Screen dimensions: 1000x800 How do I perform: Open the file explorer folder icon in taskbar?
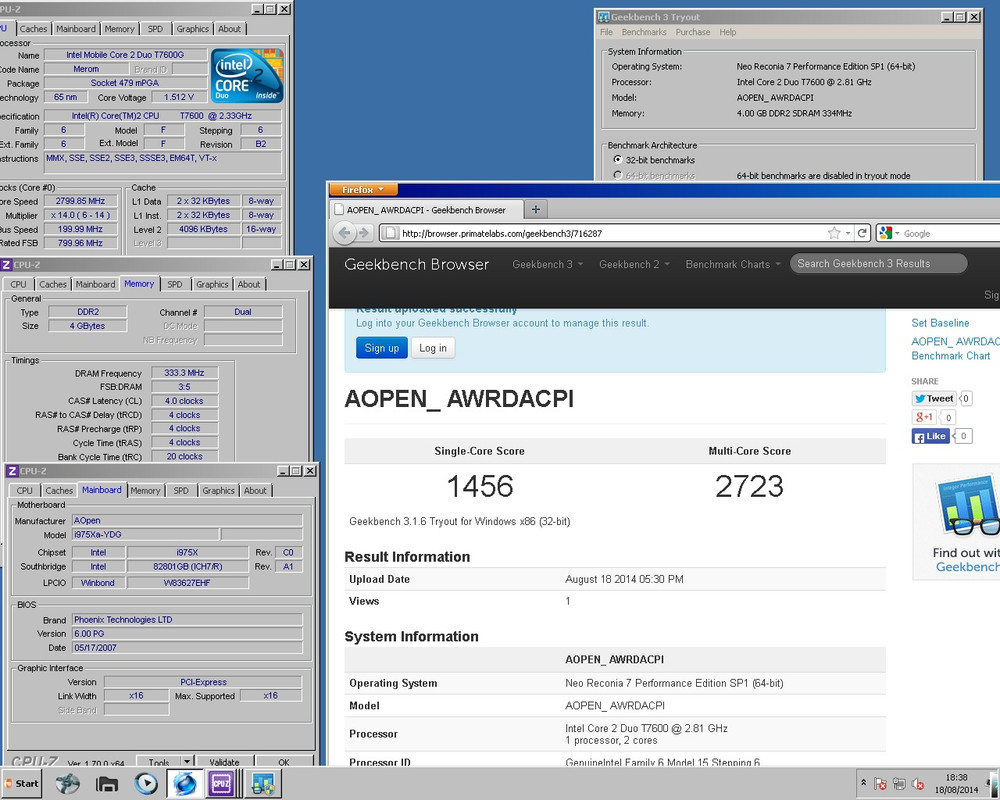(107, 783)
